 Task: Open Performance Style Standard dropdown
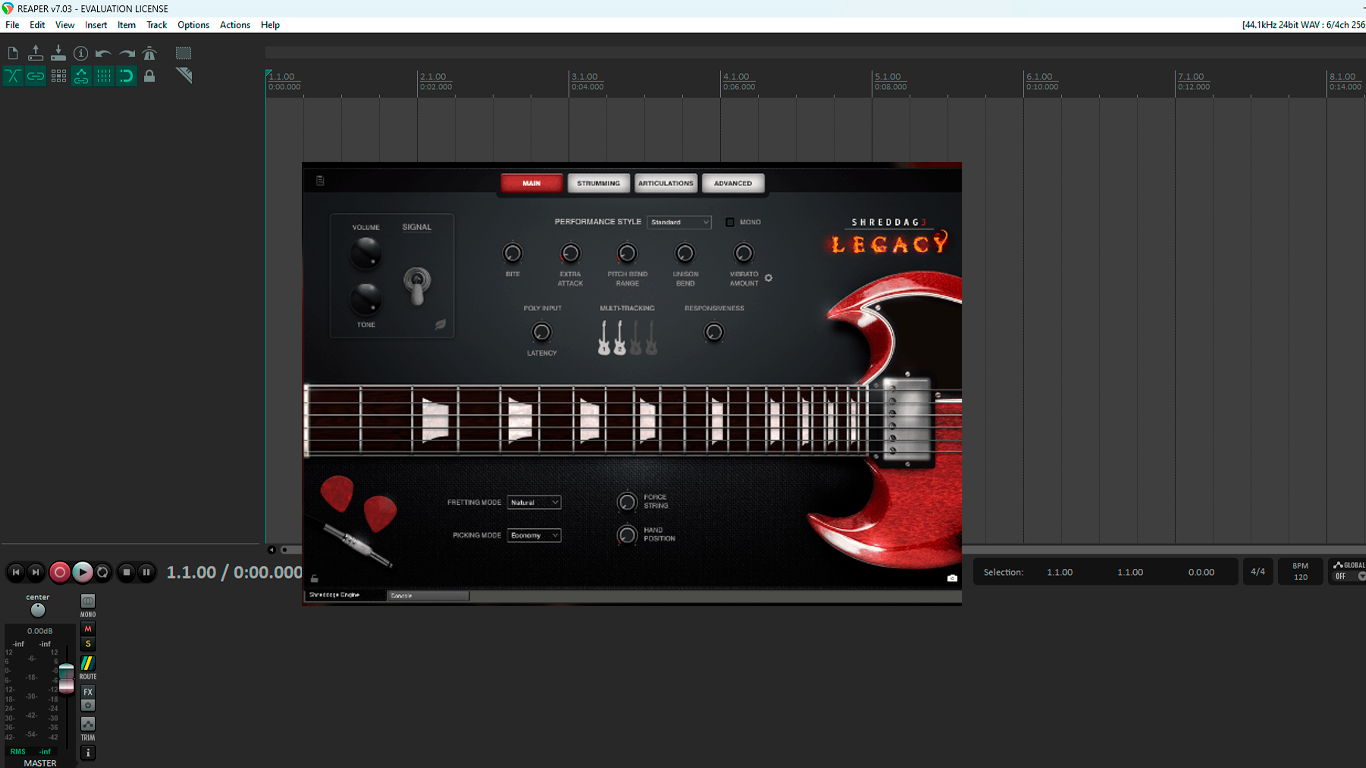(x=679, y=222)
